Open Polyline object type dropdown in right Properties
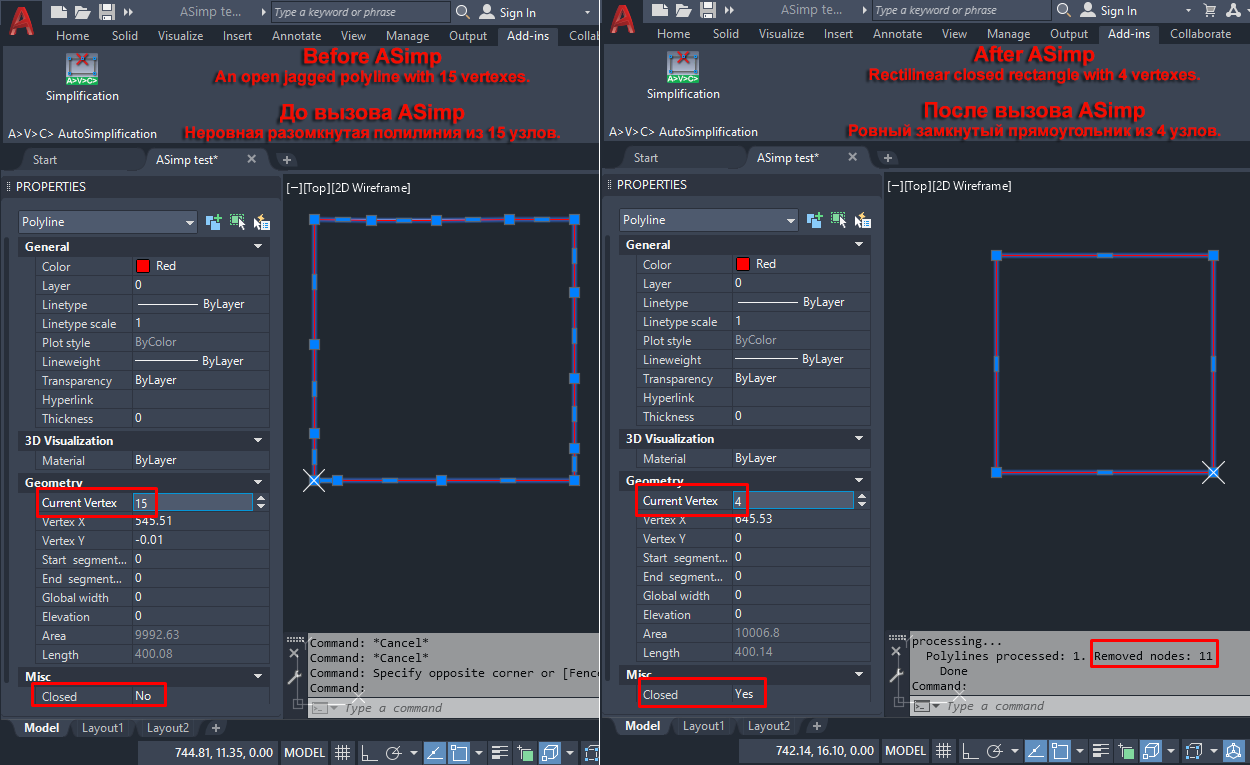Screen dimensions: 1250x765 coord(709,220)
